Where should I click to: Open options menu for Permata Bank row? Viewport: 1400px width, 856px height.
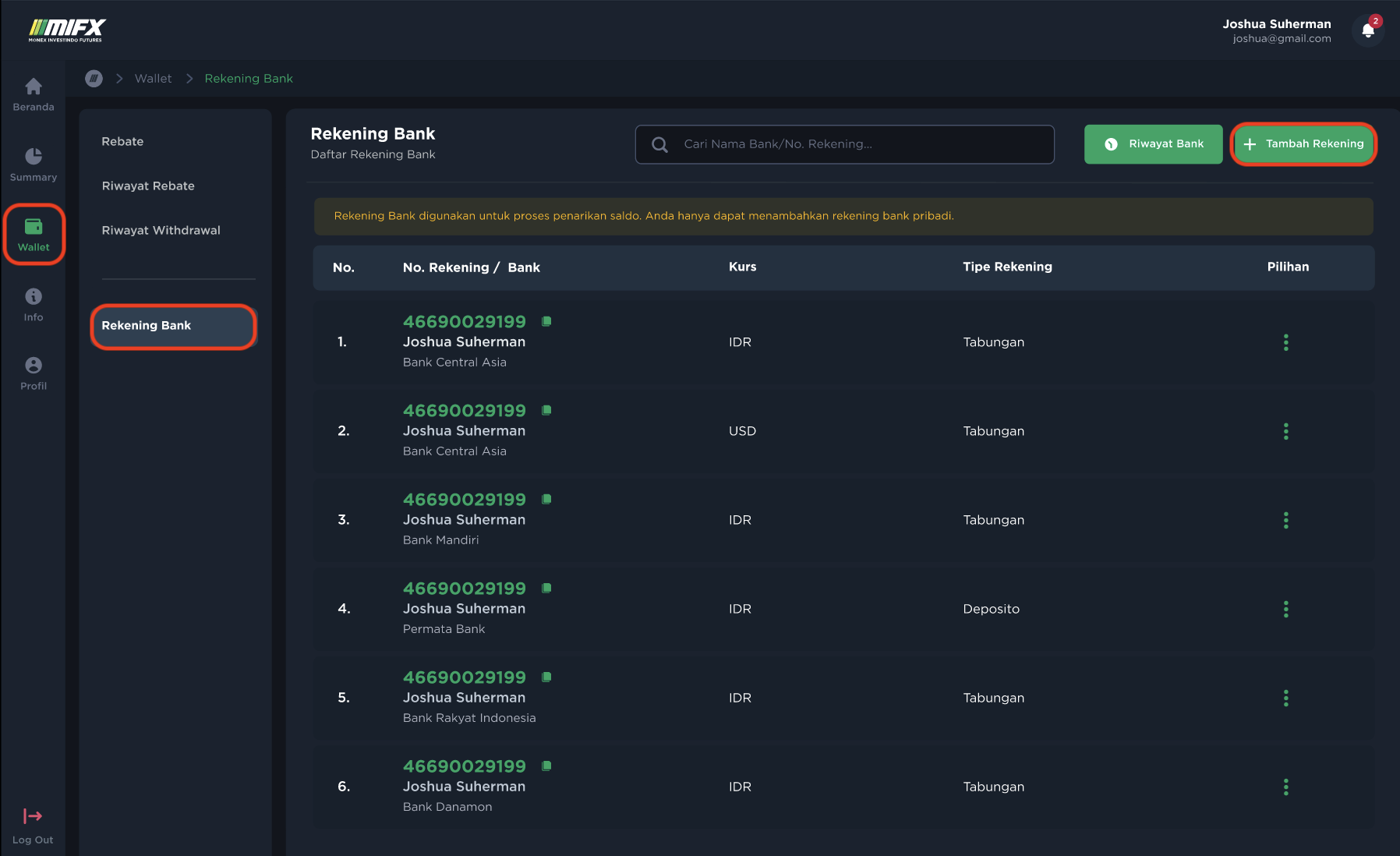point(1286,609)
